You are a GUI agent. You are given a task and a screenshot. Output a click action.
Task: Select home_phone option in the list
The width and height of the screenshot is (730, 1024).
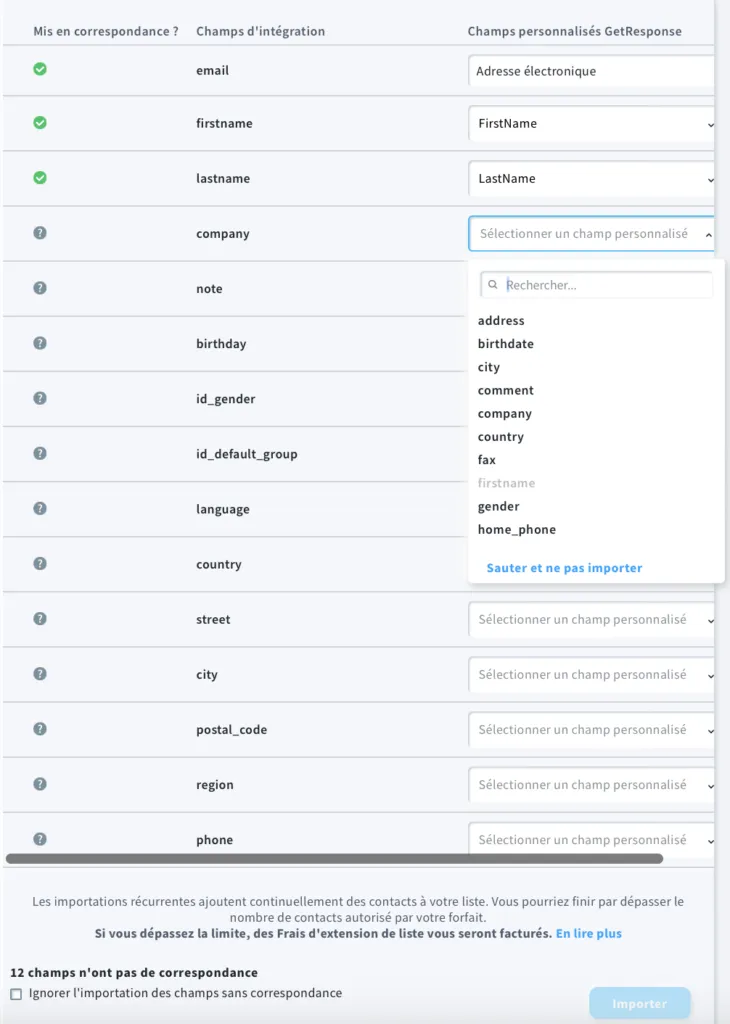point(516,530)
